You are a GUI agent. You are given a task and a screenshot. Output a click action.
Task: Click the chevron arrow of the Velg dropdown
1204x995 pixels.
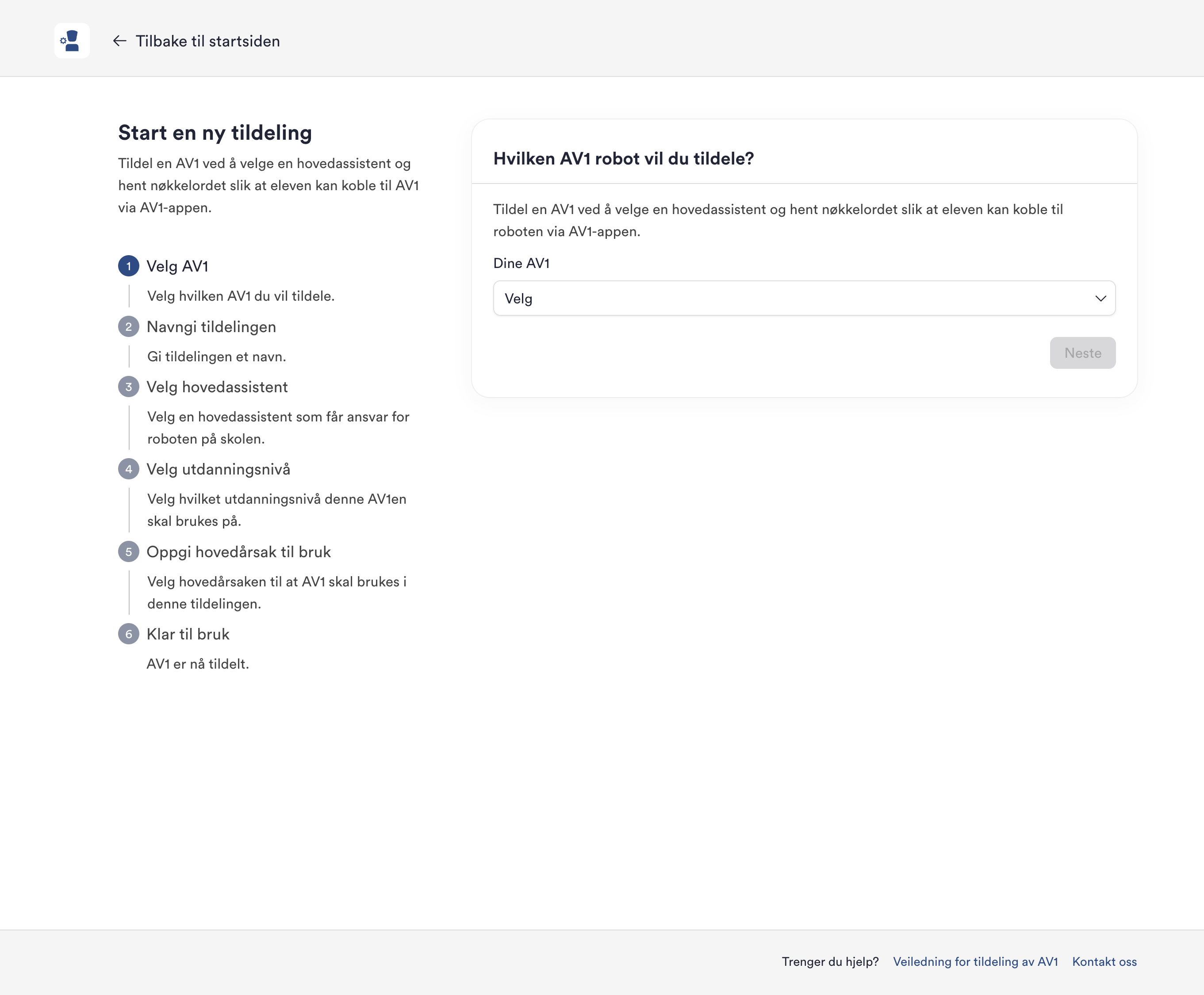(1100, 298)
